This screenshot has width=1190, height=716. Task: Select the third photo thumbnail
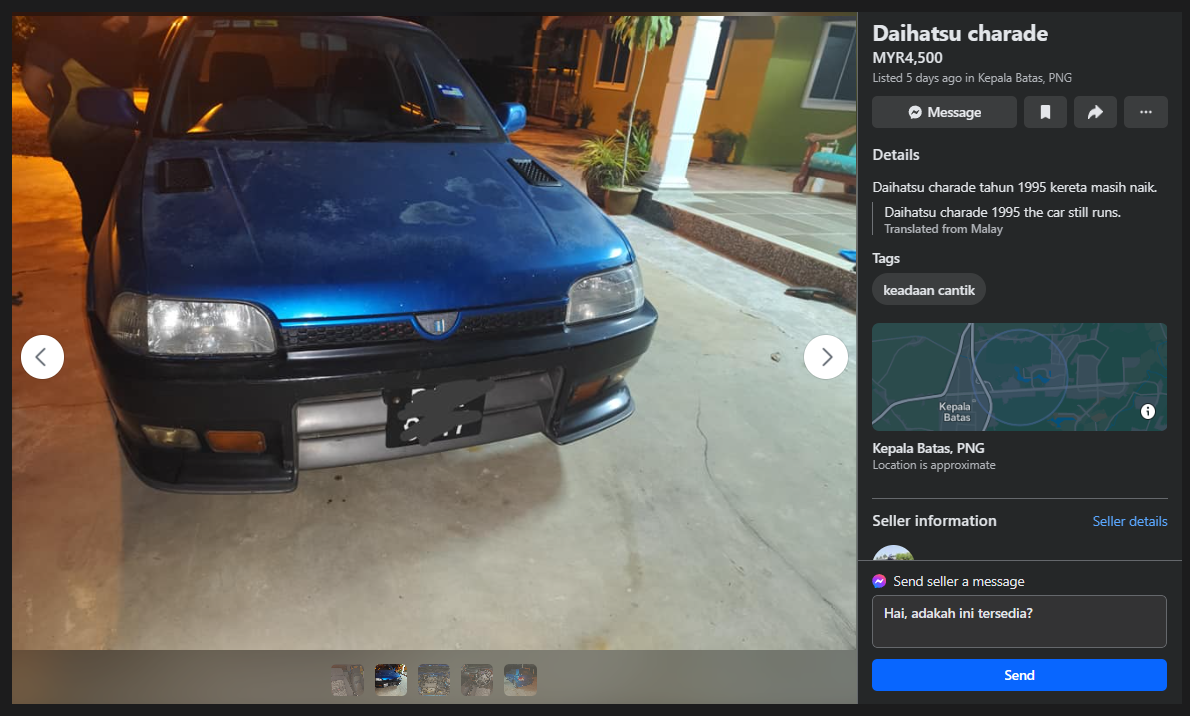(x=434, y=680)
